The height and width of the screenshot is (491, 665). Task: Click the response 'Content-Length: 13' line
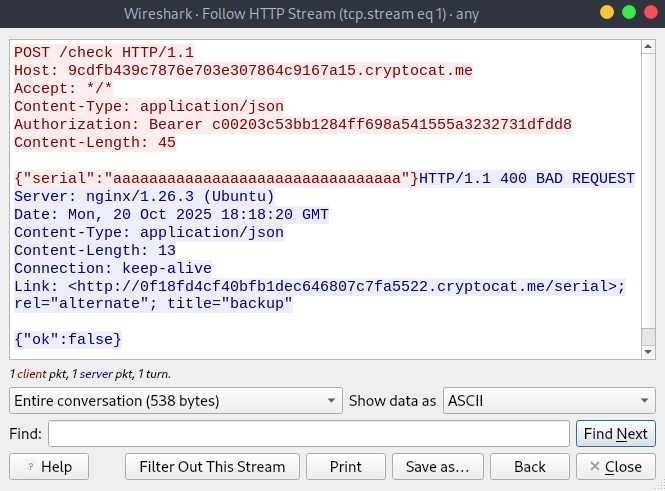tap(95, 251)
